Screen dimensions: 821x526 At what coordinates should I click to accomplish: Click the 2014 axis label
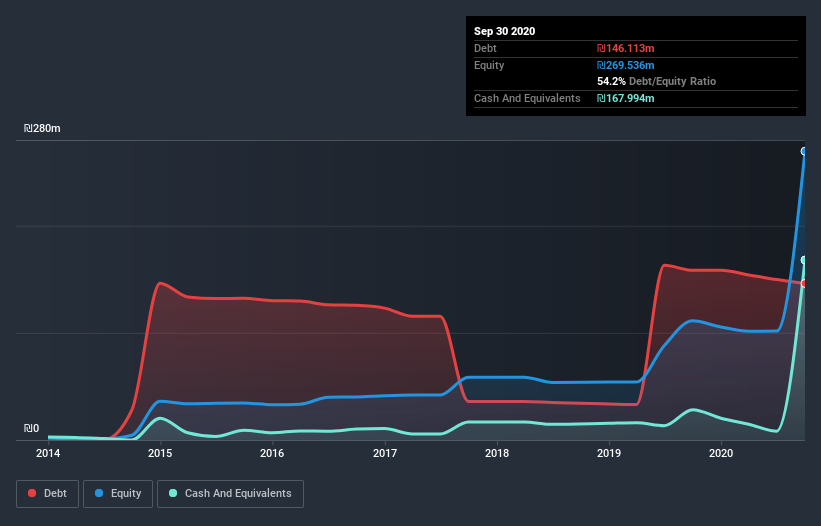pos(48,453)
